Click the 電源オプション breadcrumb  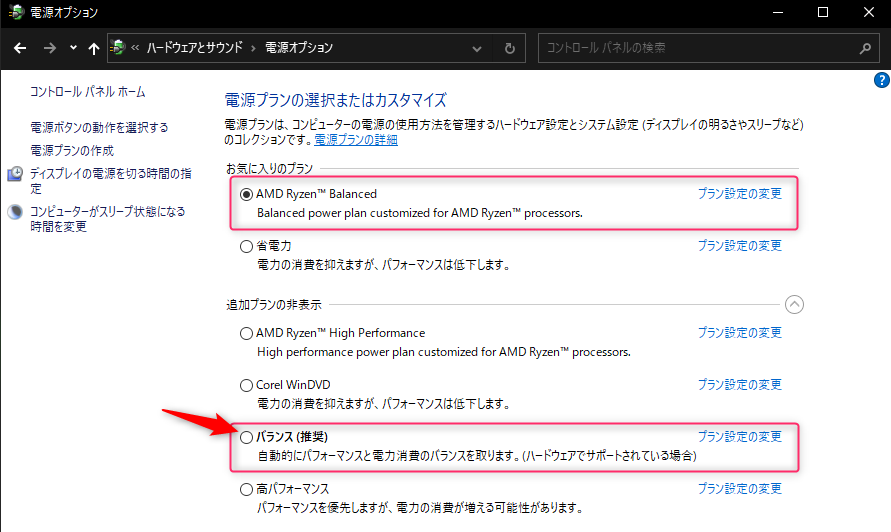point(299,48)
